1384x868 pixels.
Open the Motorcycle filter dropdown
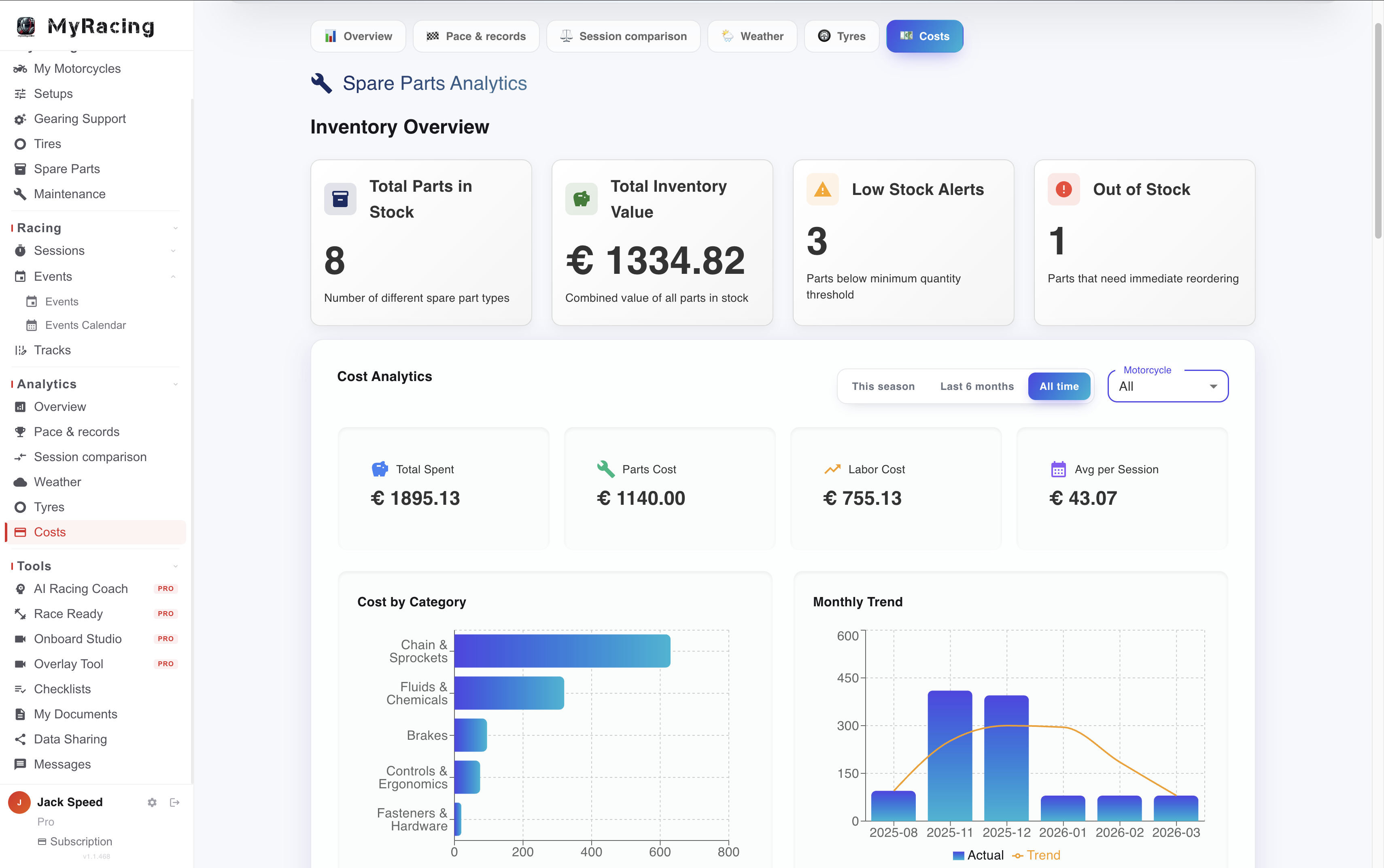1167,386
